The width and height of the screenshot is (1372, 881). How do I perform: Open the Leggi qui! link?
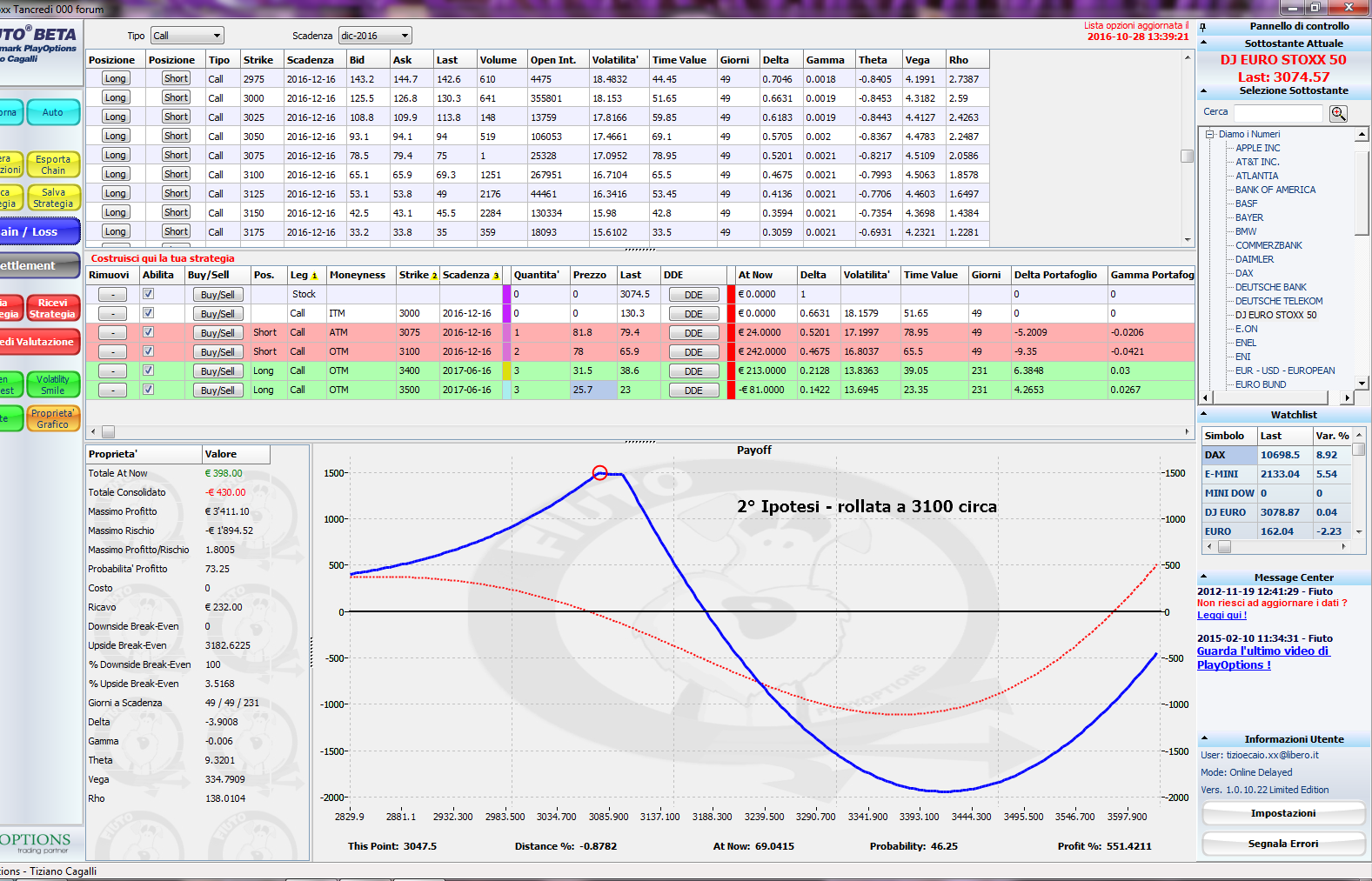click(1221, 615)
